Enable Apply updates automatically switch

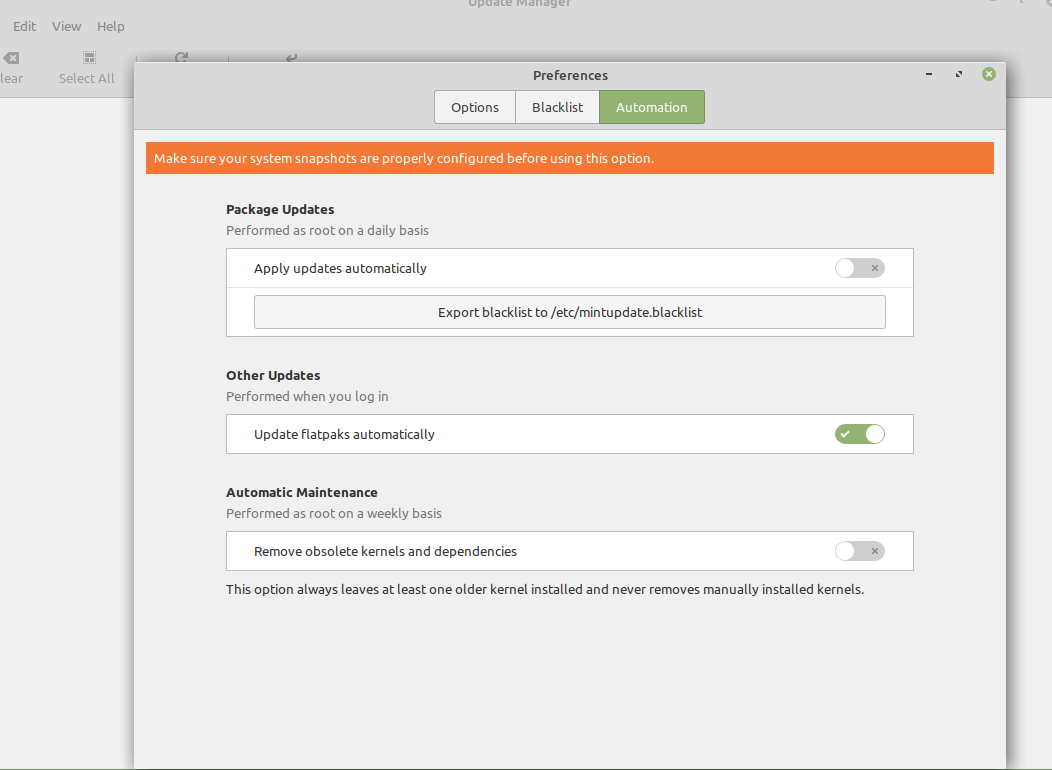(x=859, y=268)
